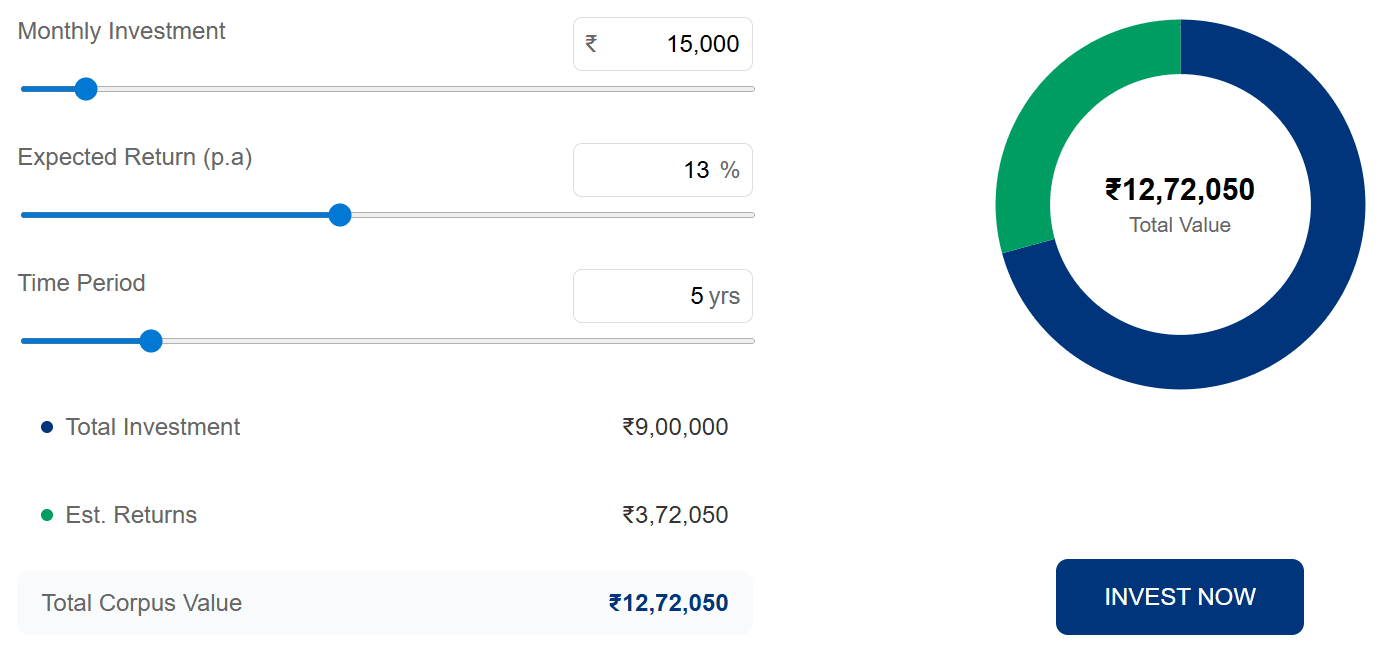Click the ₹3,72,050 Est. Returns amount
This screenshot has width=1384, height=652.
point(675,516)
